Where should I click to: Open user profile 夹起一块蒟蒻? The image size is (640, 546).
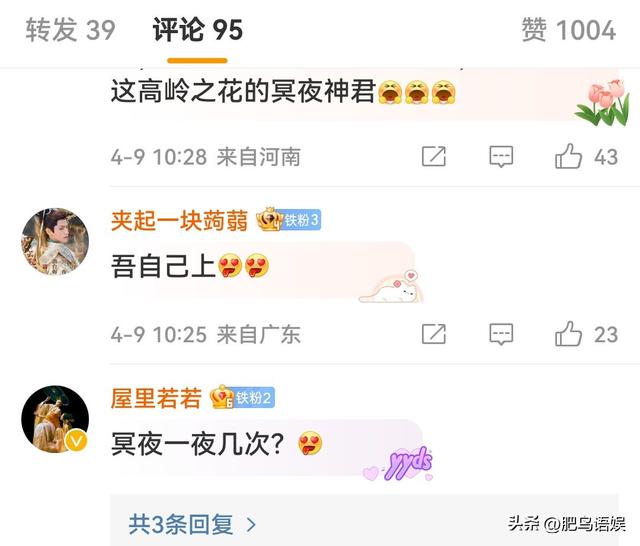[x=179, y=220]
